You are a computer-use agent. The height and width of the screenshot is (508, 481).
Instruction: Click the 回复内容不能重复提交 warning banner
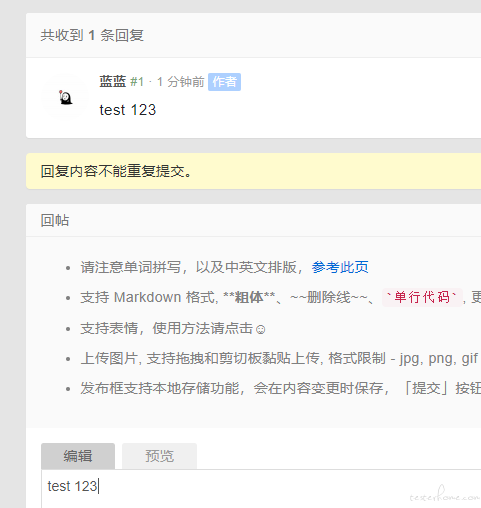[x=253, y=171]
